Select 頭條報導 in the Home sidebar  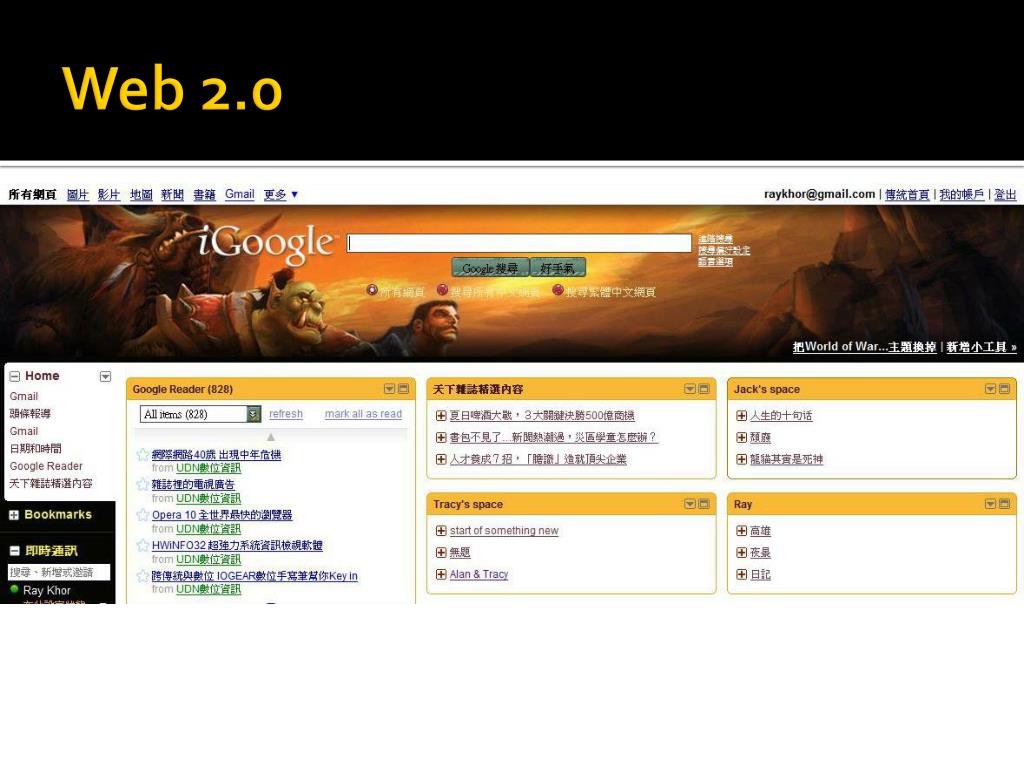click(30, 413)
